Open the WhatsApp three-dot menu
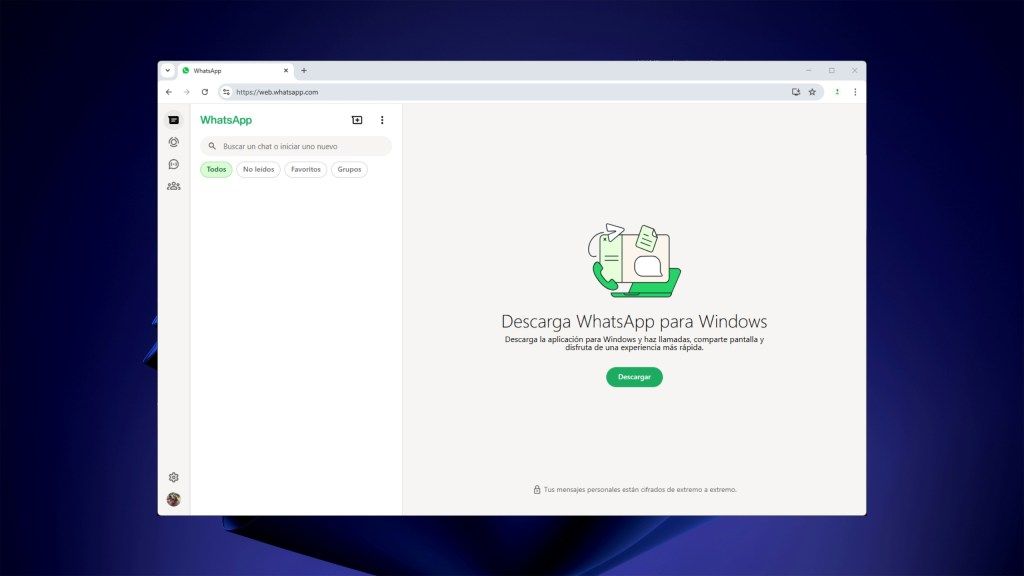The width and height of the screenshot is (1024, 576). coord(382,120)
